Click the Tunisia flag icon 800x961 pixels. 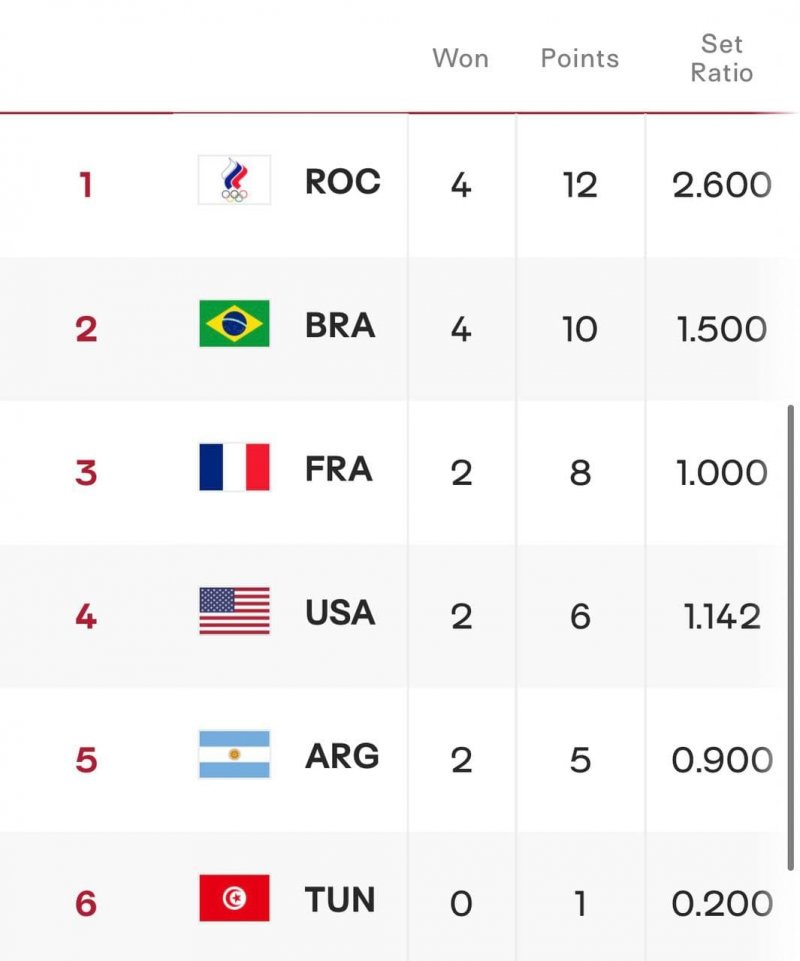click(234, 899)
